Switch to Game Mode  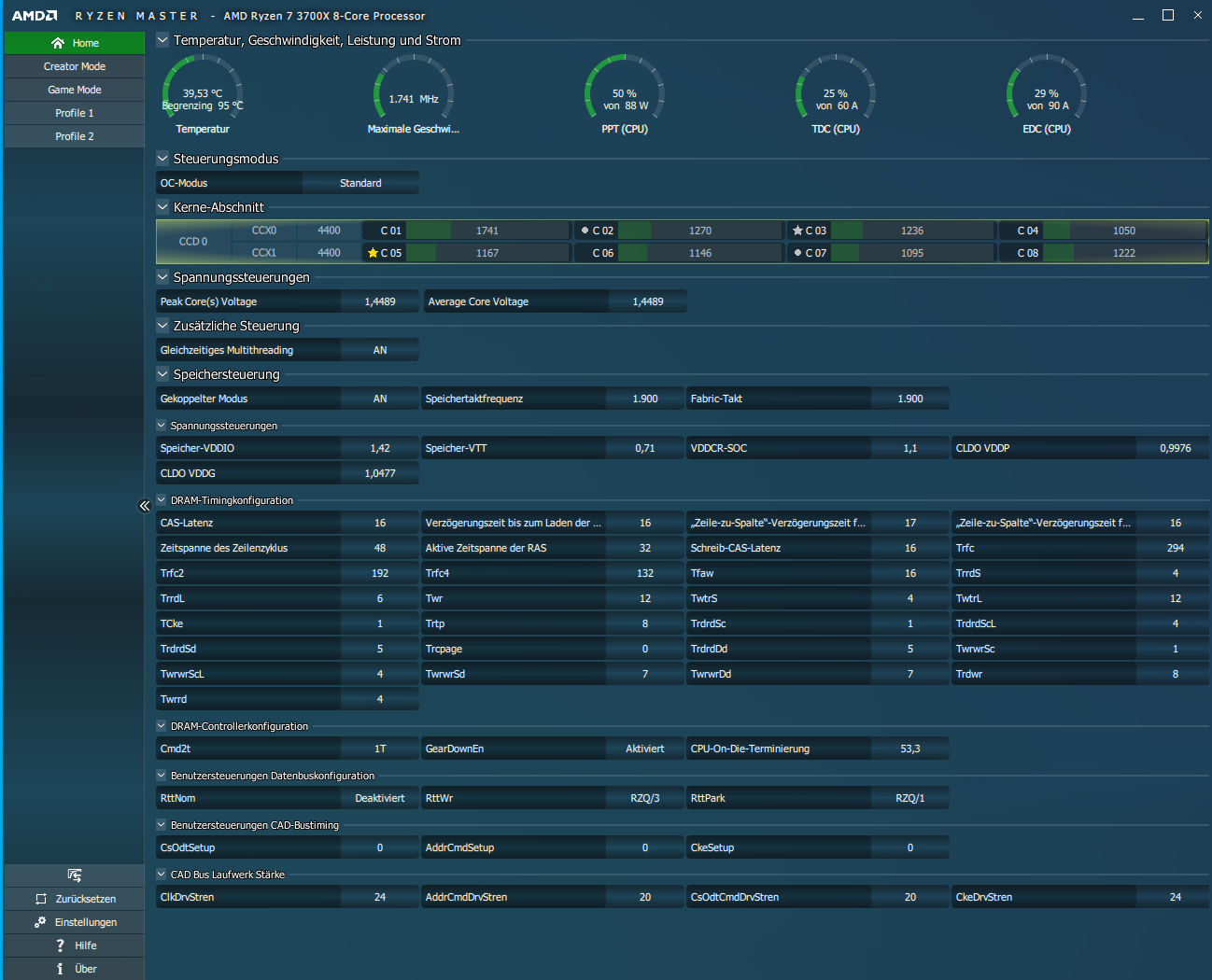click(75, 90)
